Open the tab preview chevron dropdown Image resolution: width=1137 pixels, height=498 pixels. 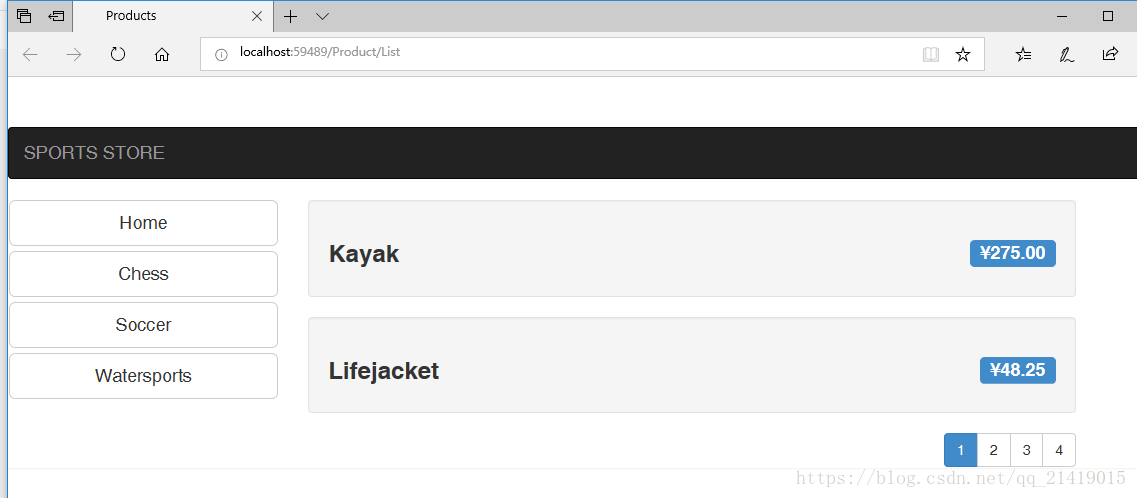coord(323,16)
